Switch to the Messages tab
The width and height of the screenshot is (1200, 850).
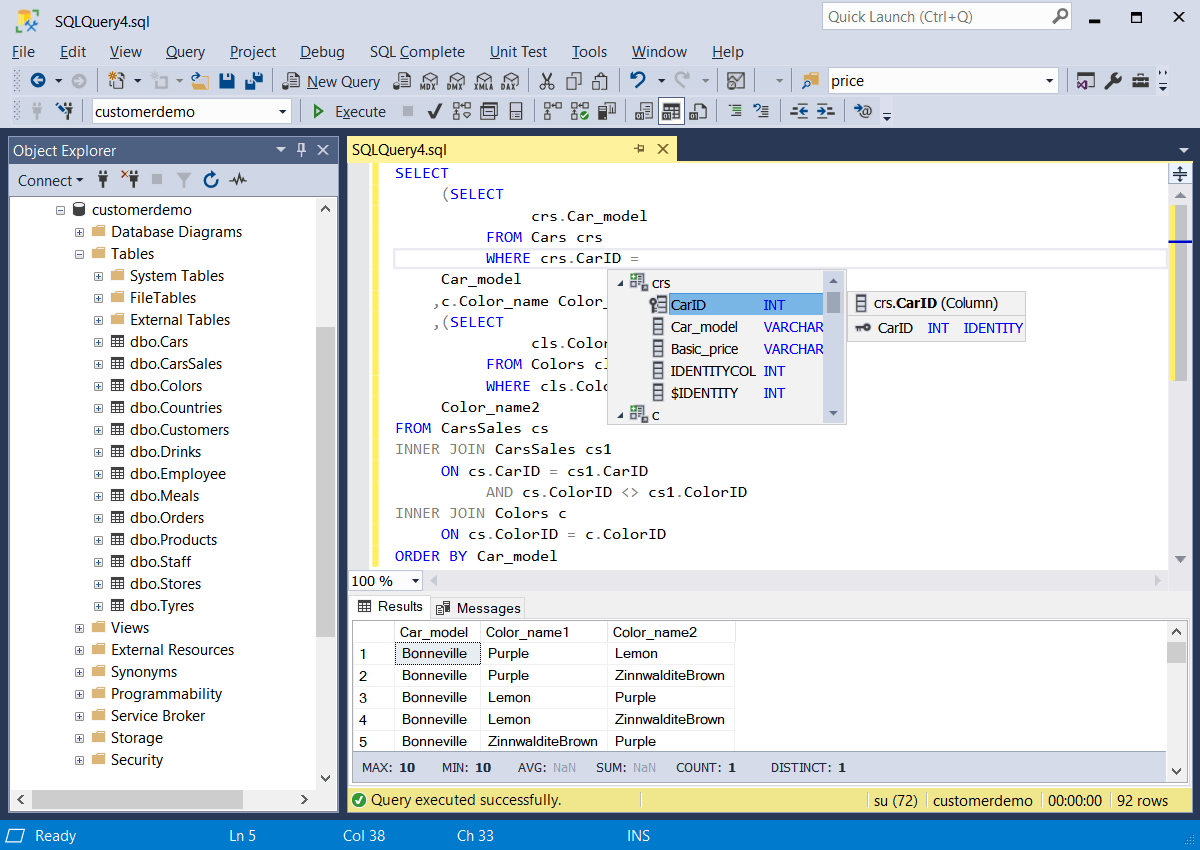tap(478, 607)
